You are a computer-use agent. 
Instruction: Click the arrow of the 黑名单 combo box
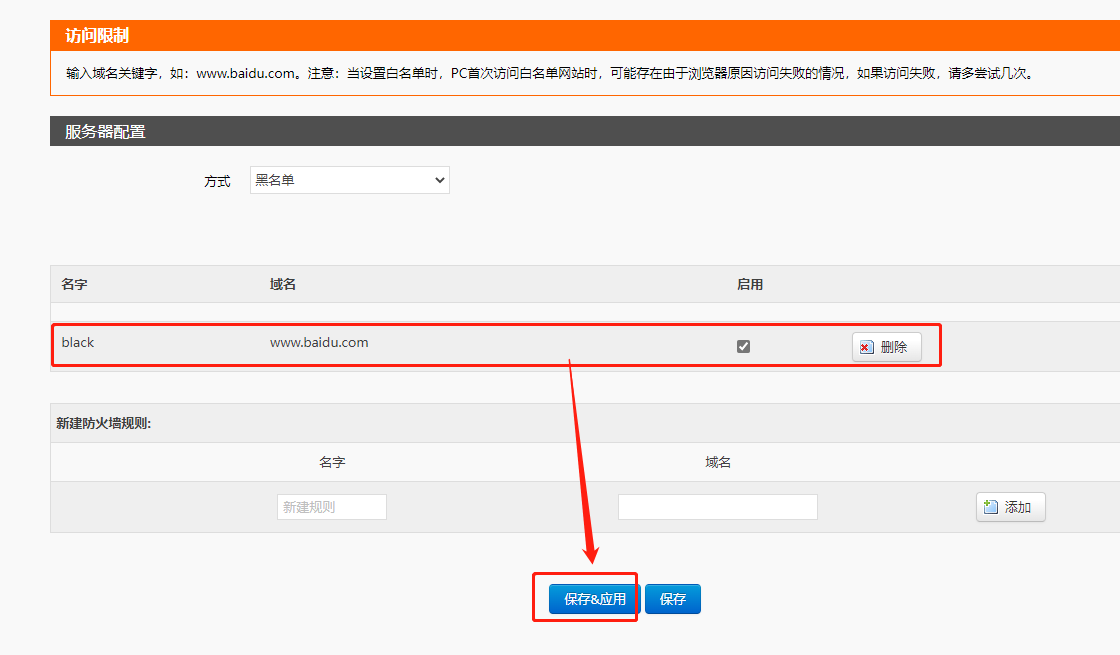439,180
